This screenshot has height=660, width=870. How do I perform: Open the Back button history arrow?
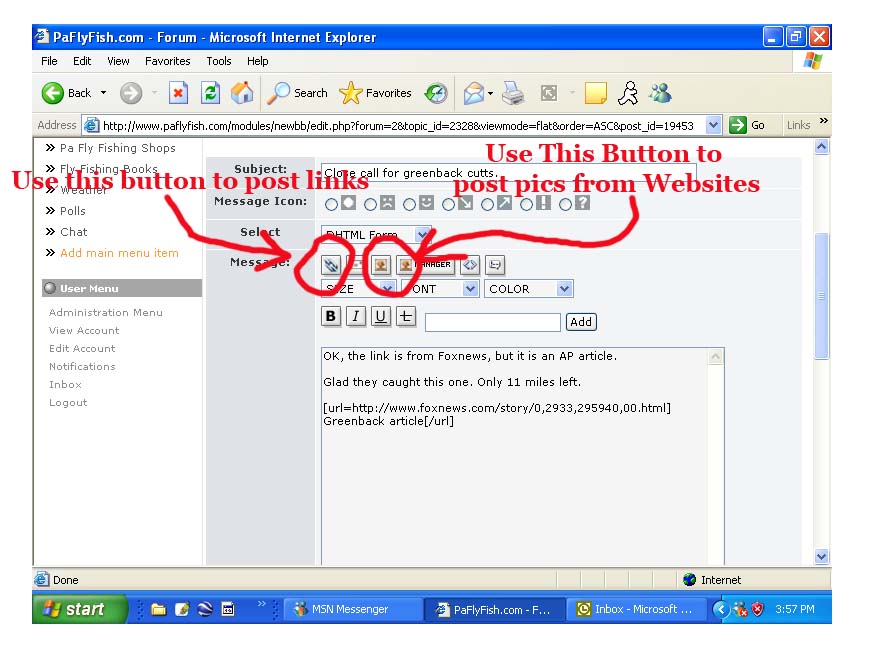pos(103,93)
